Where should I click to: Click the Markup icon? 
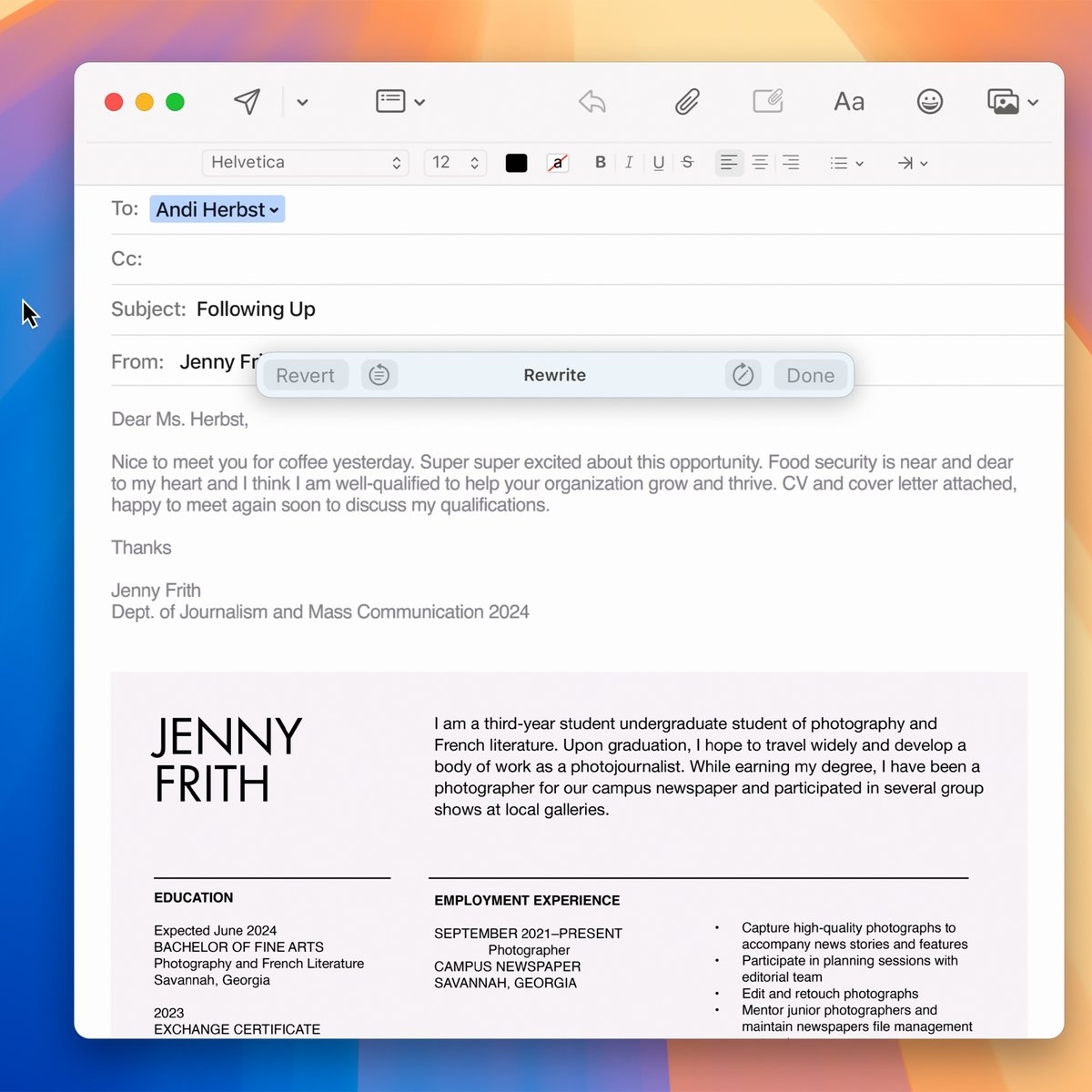(769, 101)
